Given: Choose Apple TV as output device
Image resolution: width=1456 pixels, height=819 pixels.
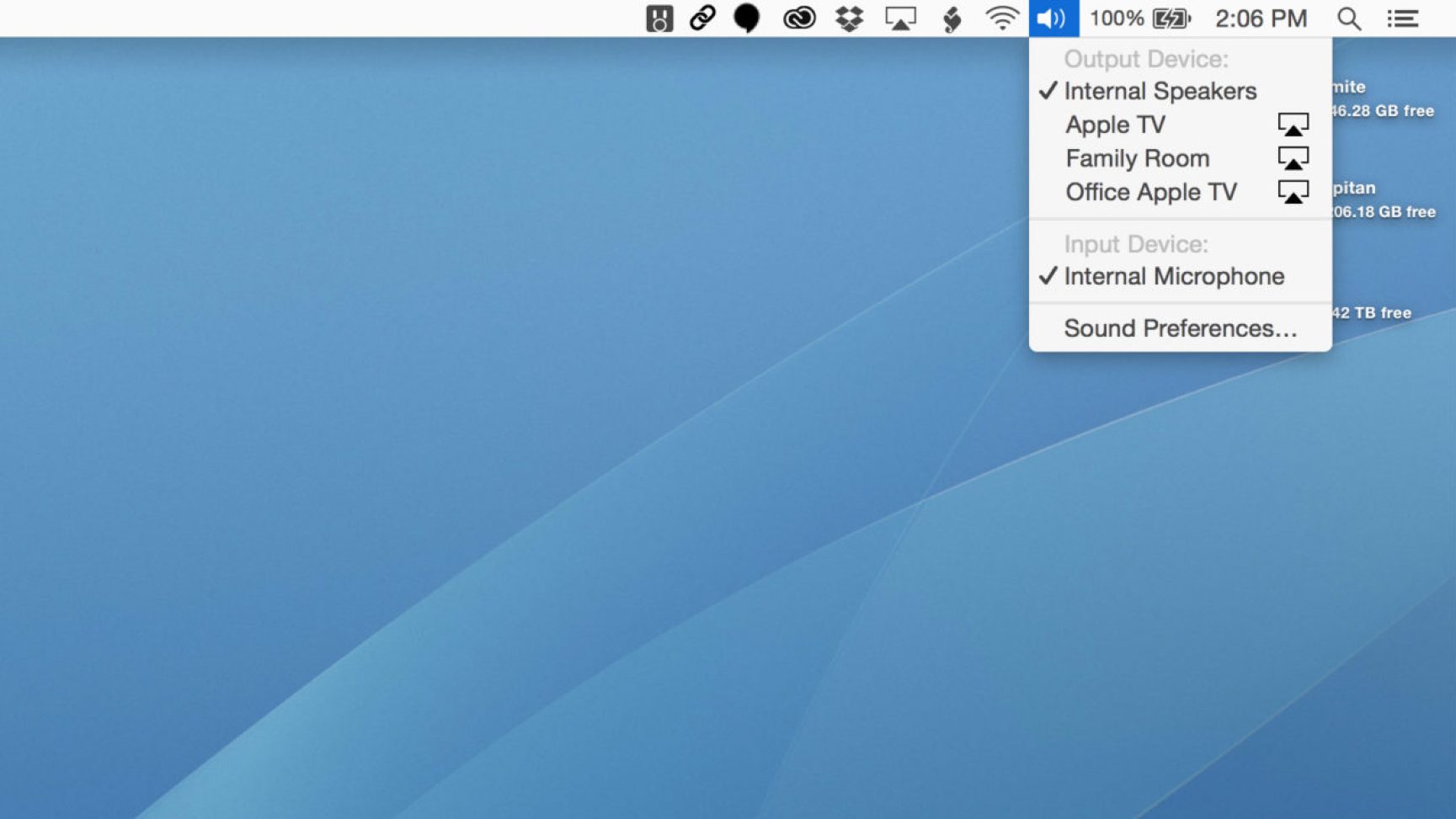Looking at the screenshot, I should (x=1180, y=125).
